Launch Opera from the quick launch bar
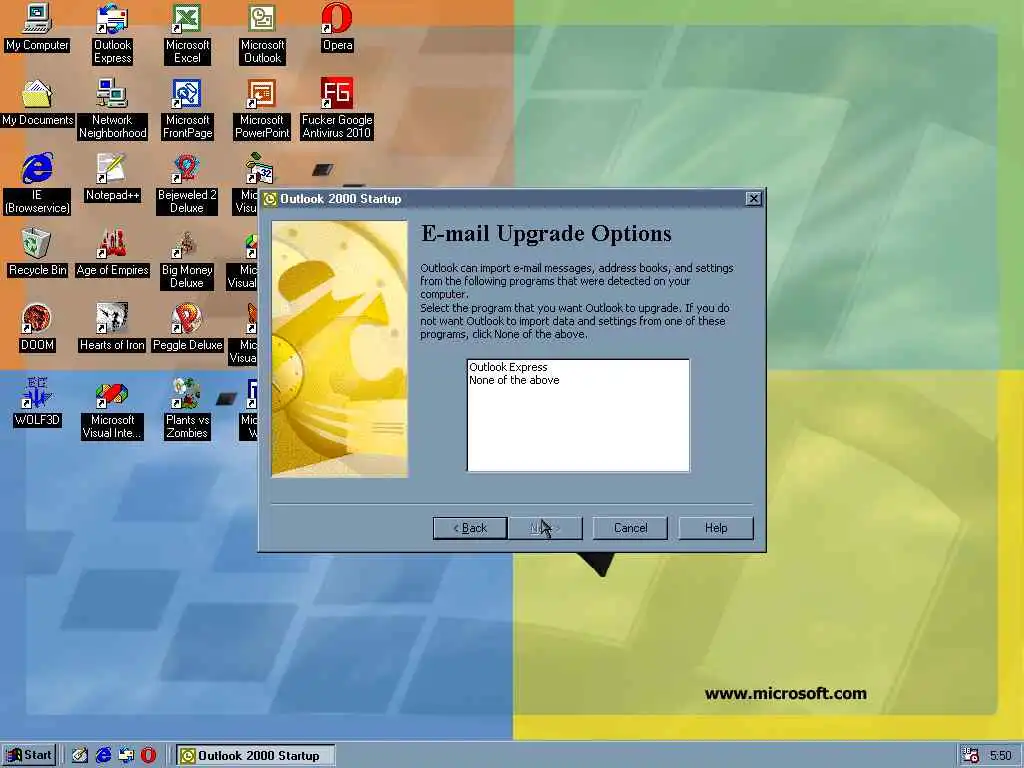1024x768 pixels. click(149, 755)
